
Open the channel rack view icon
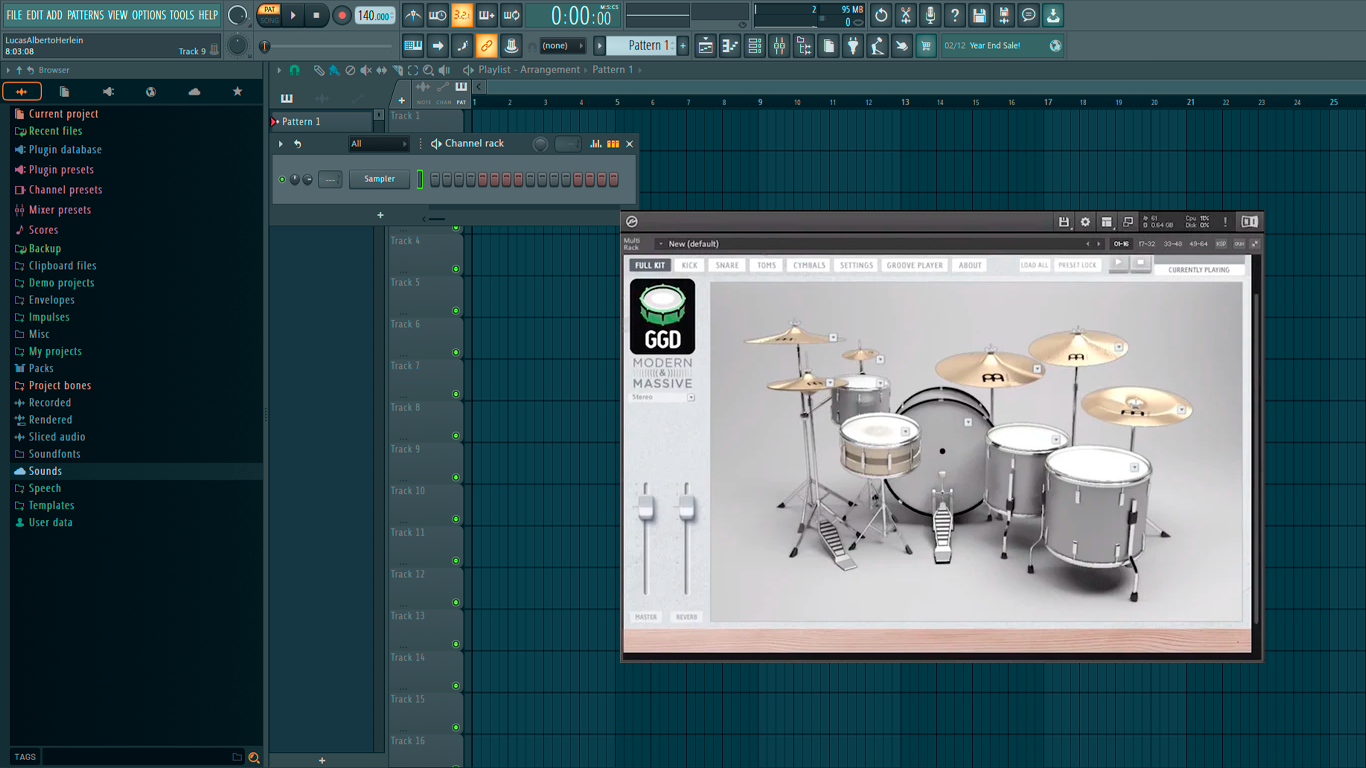pos(755,46)
